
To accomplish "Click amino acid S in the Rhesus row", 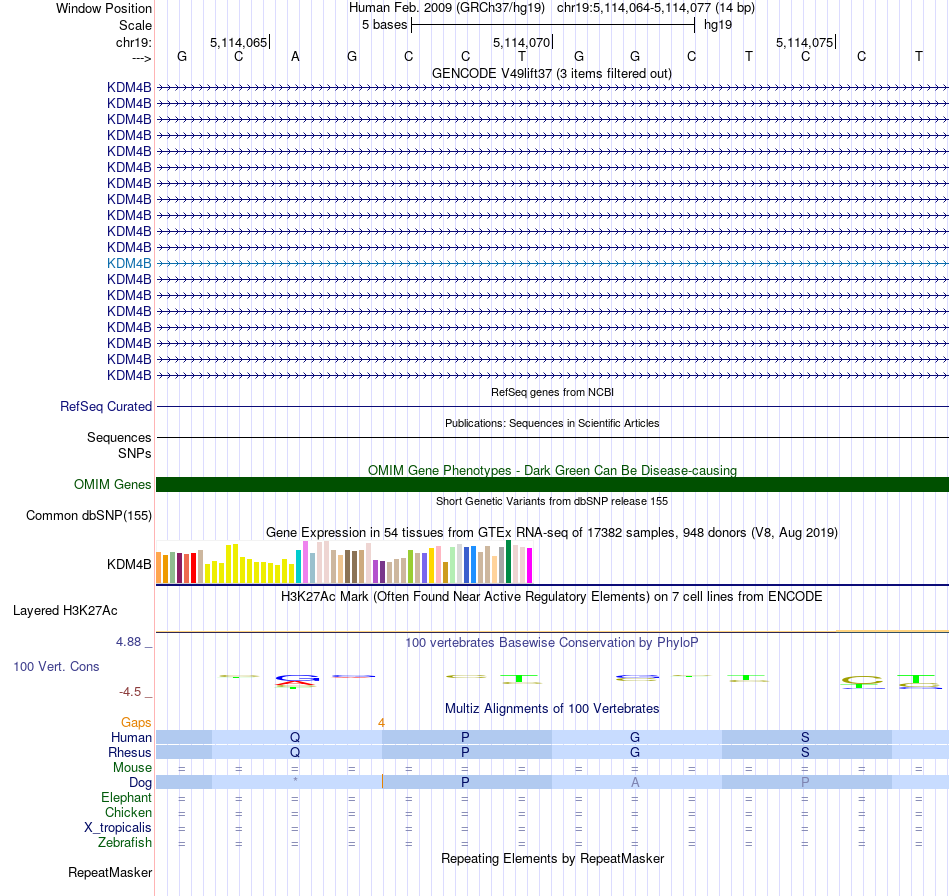I will coord(805,752).
